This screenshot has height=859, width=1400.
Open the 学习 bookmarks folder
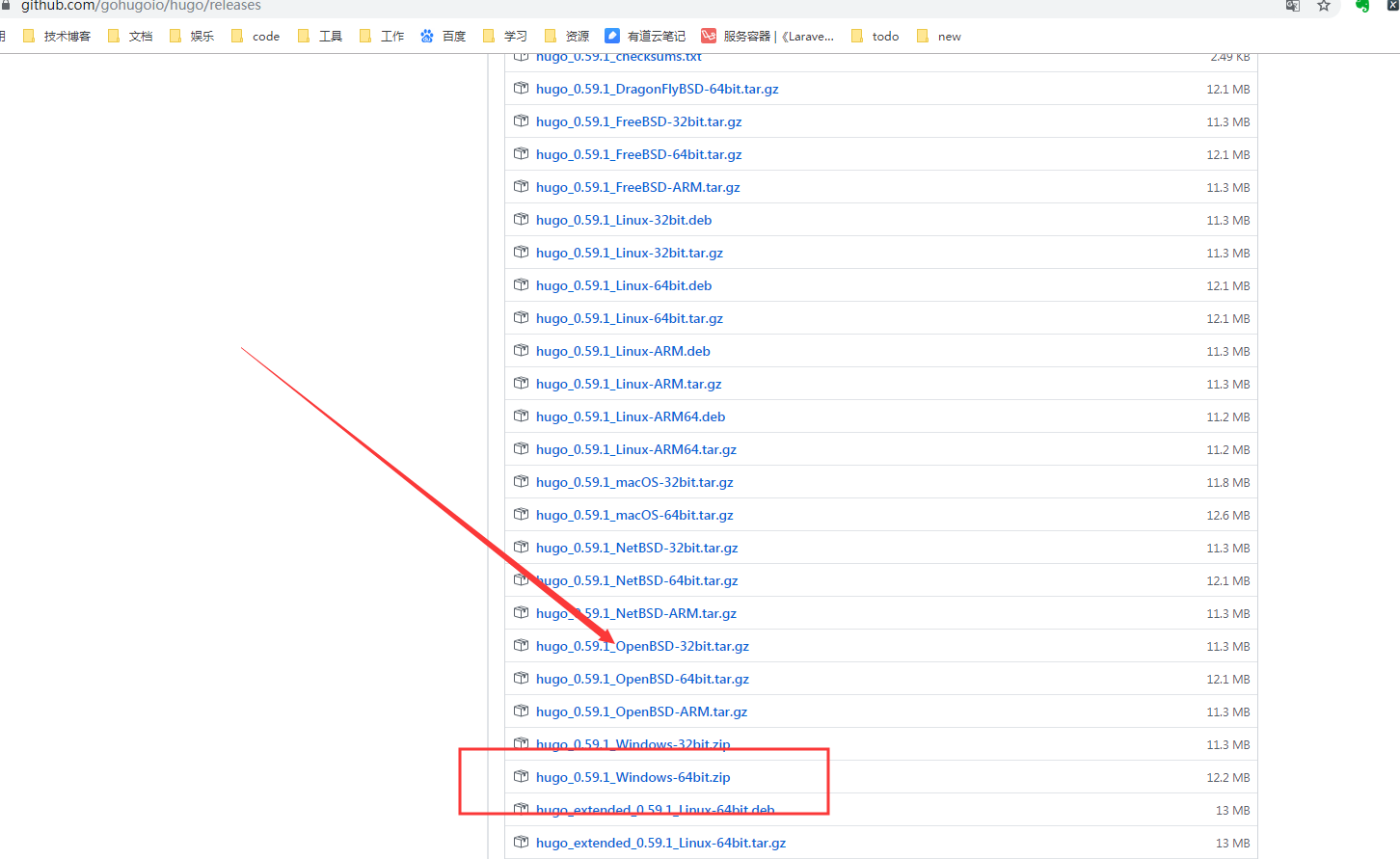point(504,37)
